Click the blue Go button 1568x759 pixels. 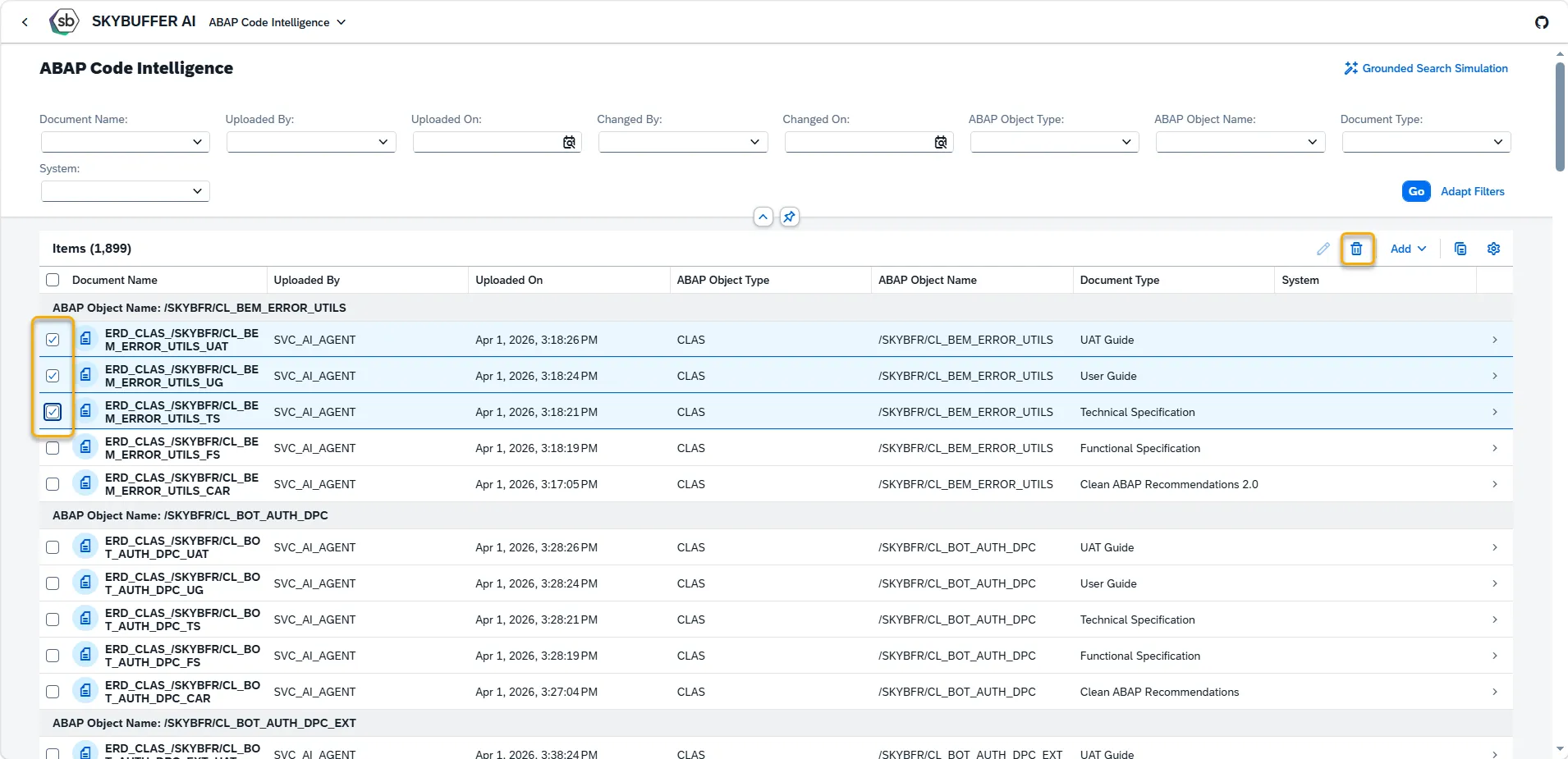pyautogui.click(x=1416, y=191)
